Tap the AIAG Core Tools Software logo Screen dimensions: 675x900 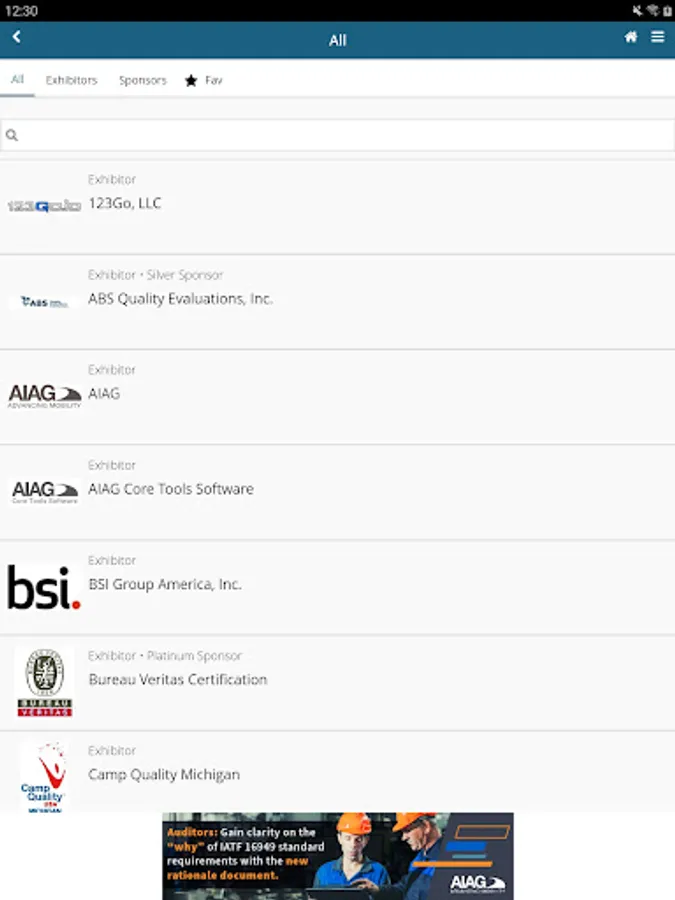44,492
